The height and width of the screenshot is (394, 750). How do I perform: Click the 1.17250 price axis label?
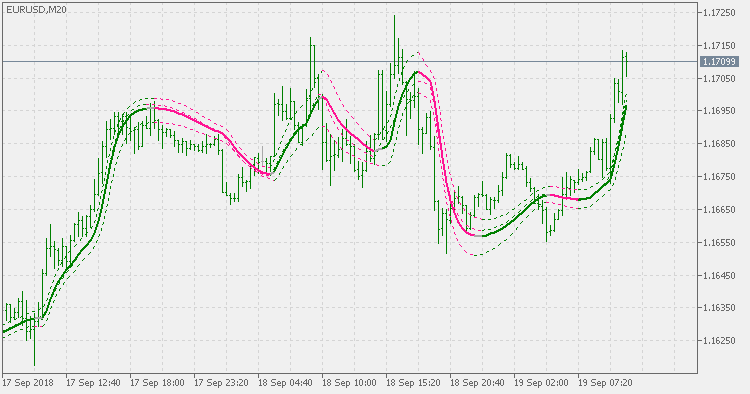(x=719, y=12)
